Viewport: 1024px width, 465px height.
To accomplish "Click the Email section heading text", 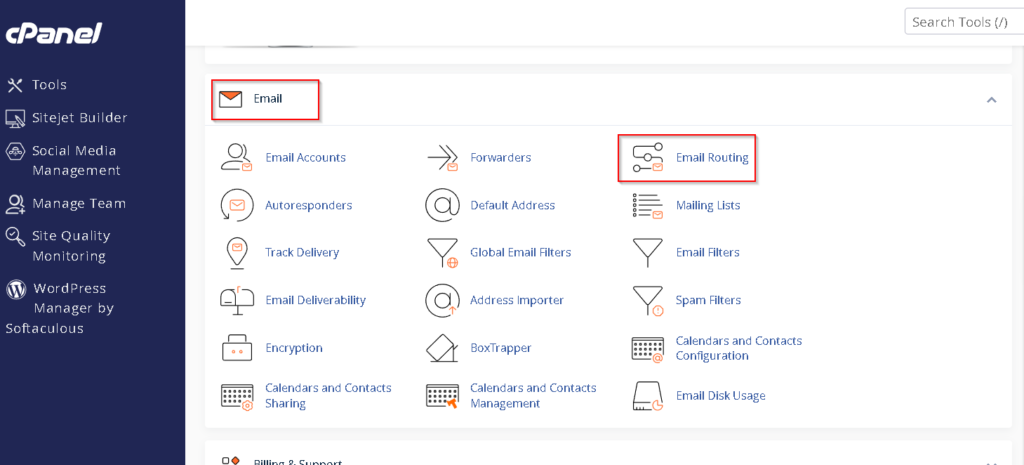I will [268, 99].
